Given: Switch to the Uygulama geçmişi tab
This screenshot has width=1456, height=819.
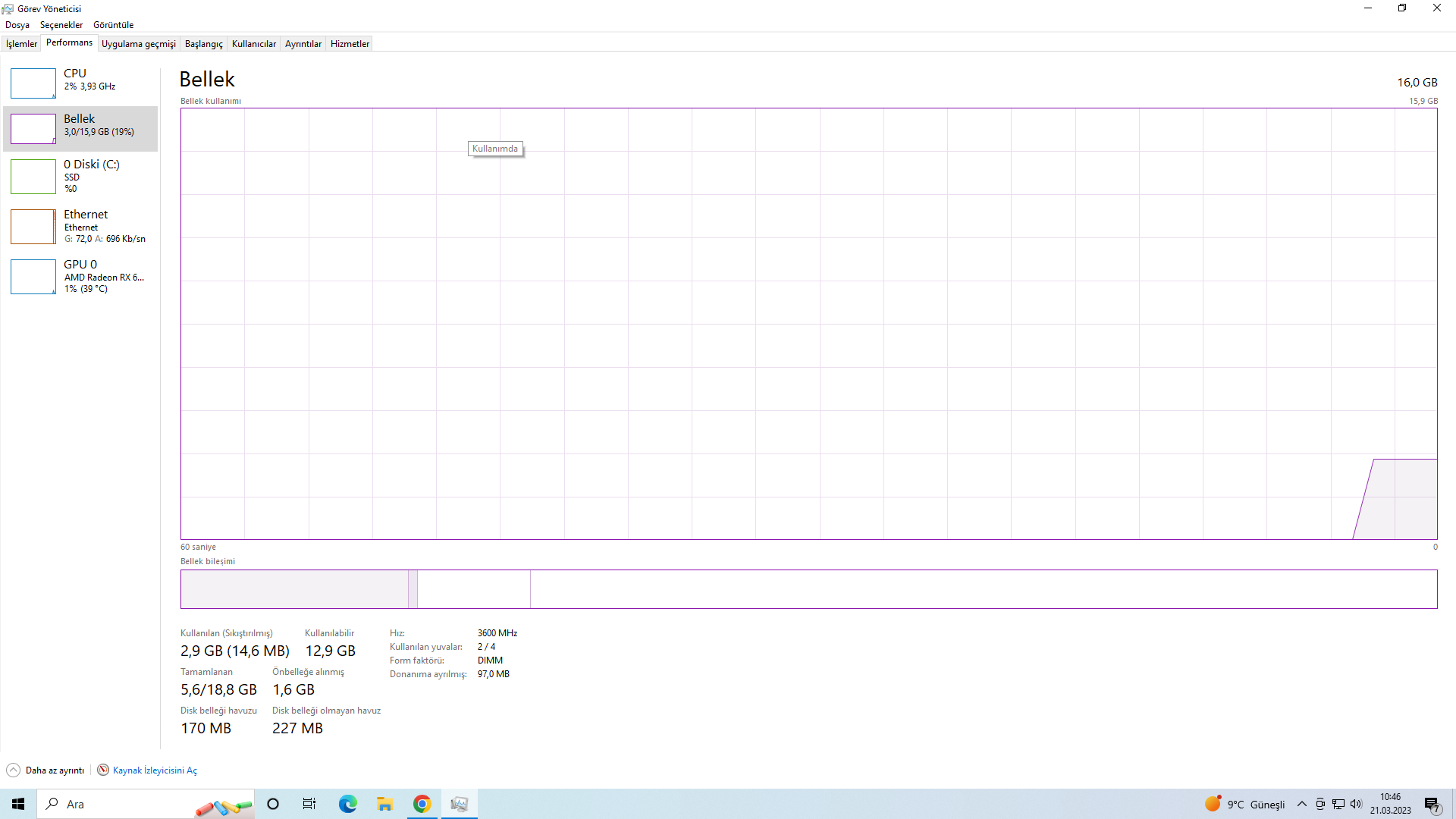Looking at the screenshot, I should click(x=138, y=44).
